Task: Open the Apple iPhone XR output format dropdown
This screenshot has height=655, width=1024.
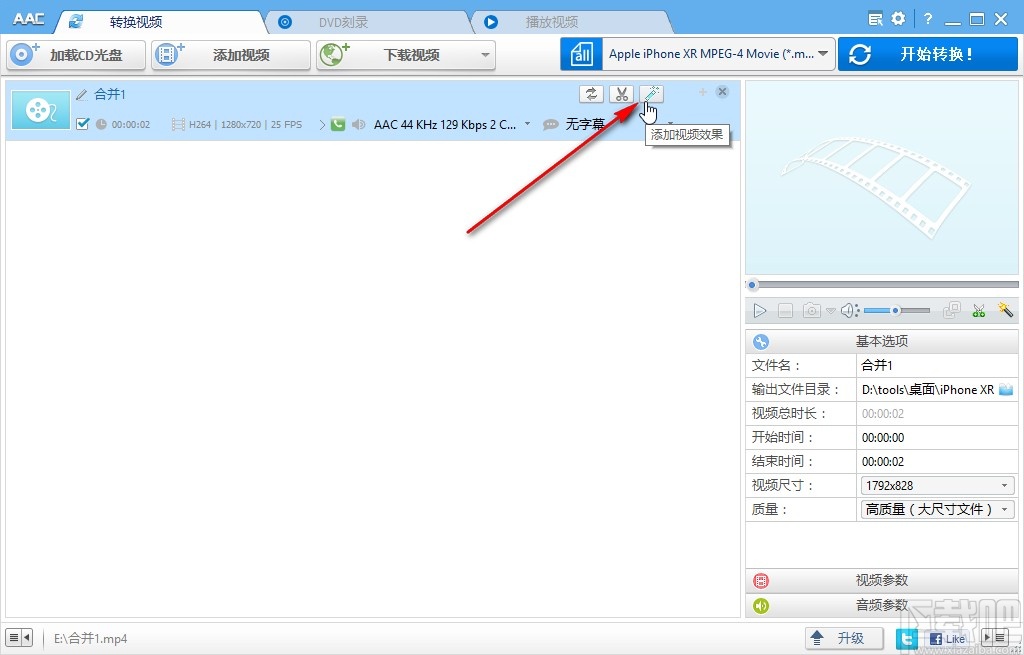Action: (x=714, y=53)
